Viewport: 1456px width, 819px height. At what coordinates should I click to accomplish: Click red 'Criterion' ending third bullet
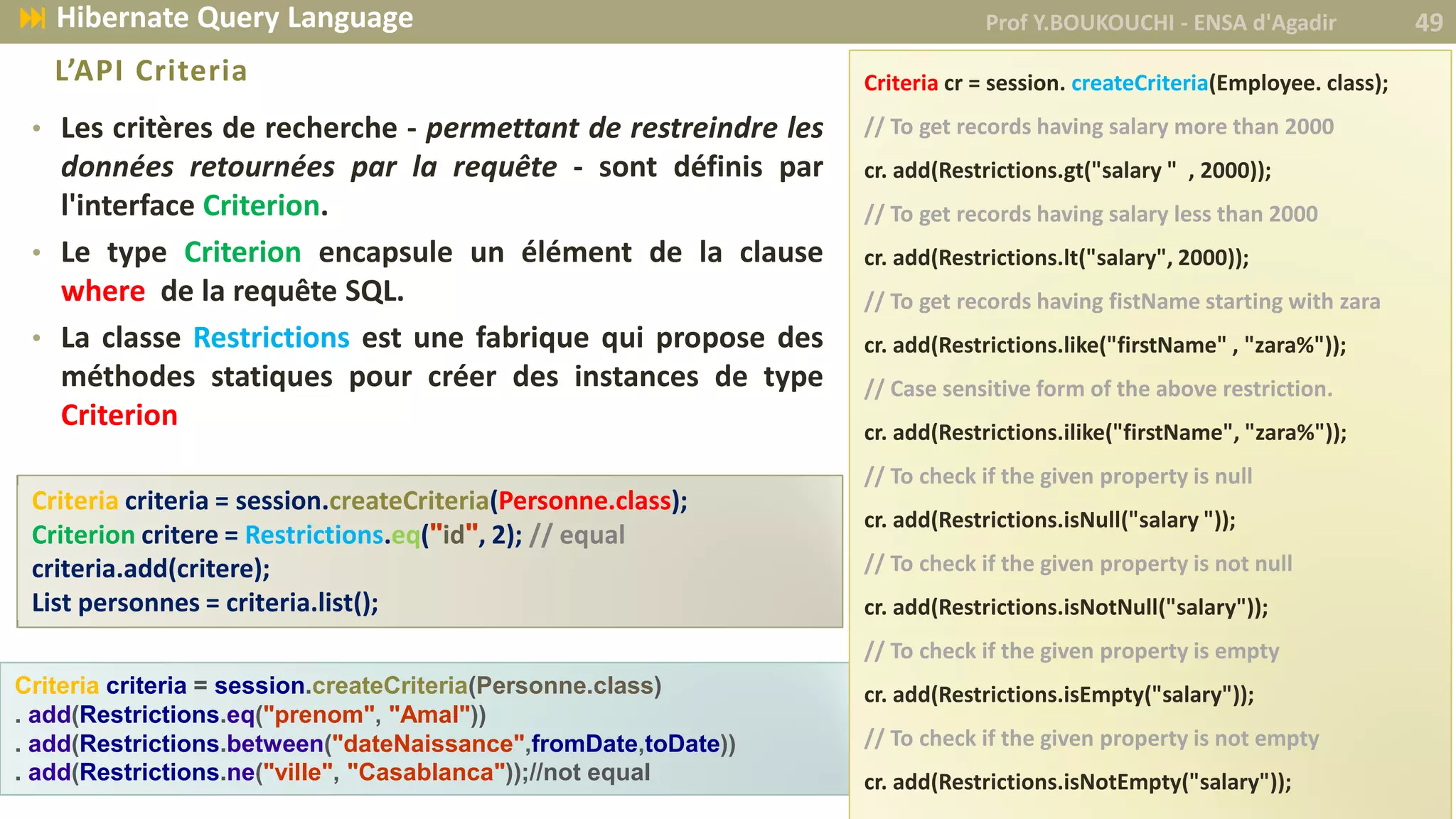[x=119, y=415]
